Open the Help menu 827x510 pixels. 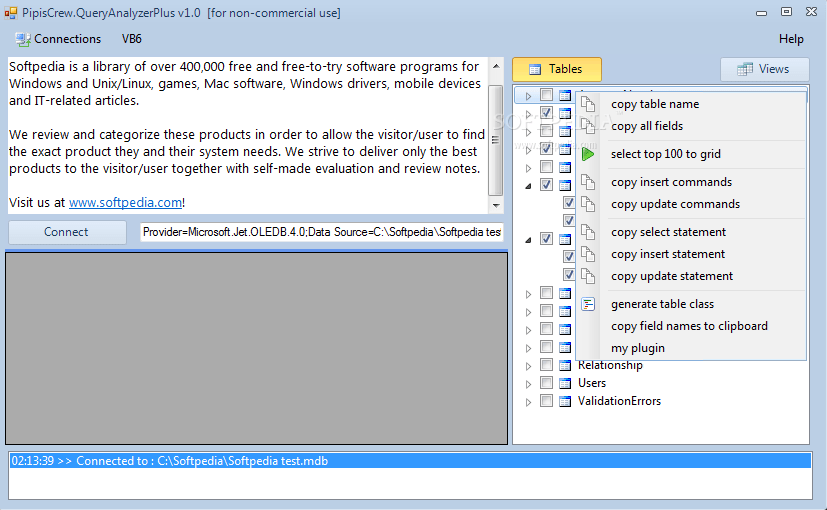coord(791,39)
